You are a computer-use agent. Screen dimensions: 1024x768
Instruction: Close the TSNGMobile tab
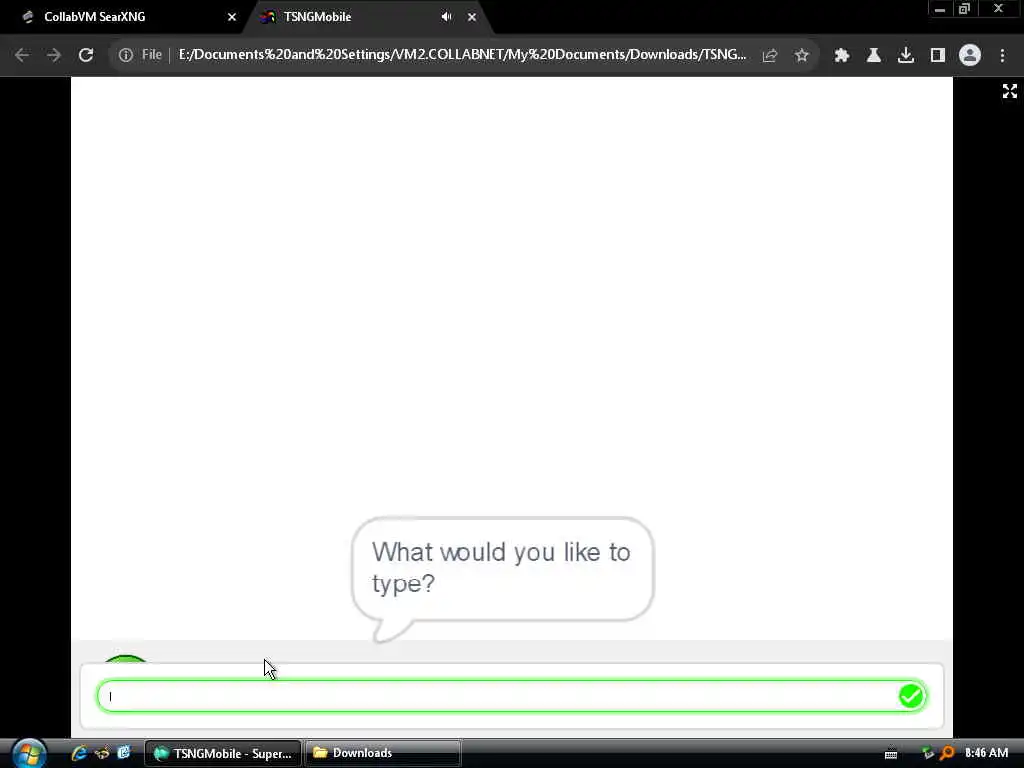[x=472, y=17]
